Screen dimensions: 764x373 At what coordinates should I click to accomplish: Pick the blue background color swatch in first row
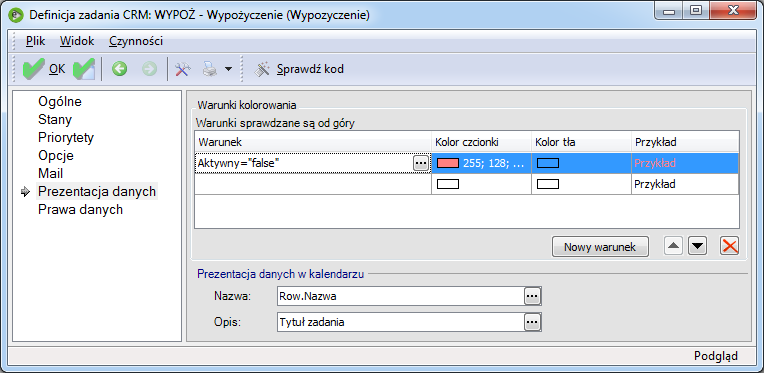point(548,164)
